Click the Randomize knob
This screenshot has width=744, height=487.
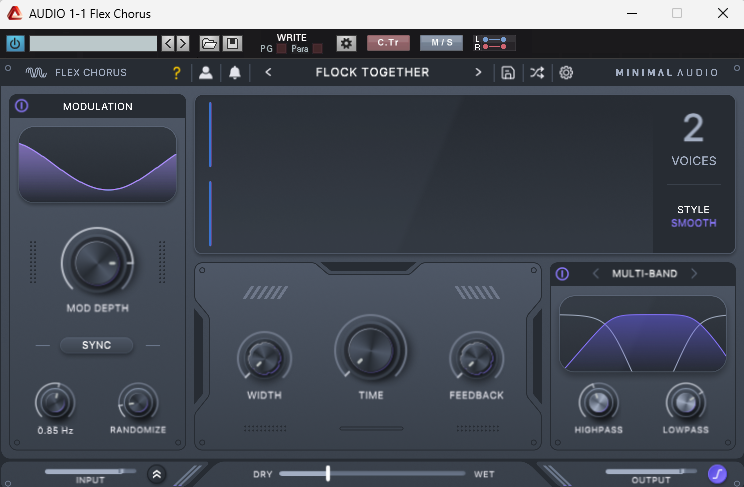point(138,403)
